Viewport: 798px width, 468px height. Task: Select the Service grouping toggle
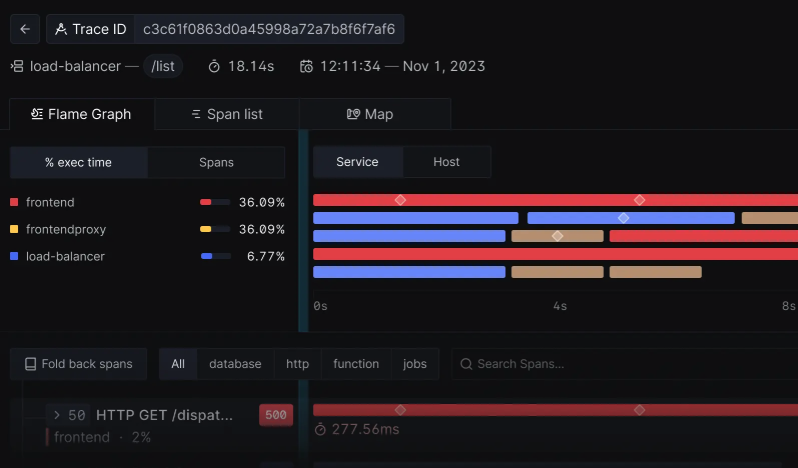[x=357, y=162]
